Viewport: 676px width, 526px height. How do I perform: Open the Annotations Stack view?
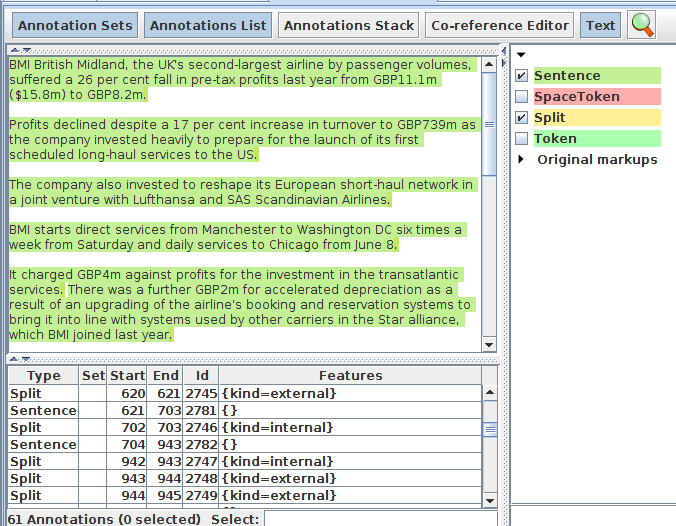(348, 25)
